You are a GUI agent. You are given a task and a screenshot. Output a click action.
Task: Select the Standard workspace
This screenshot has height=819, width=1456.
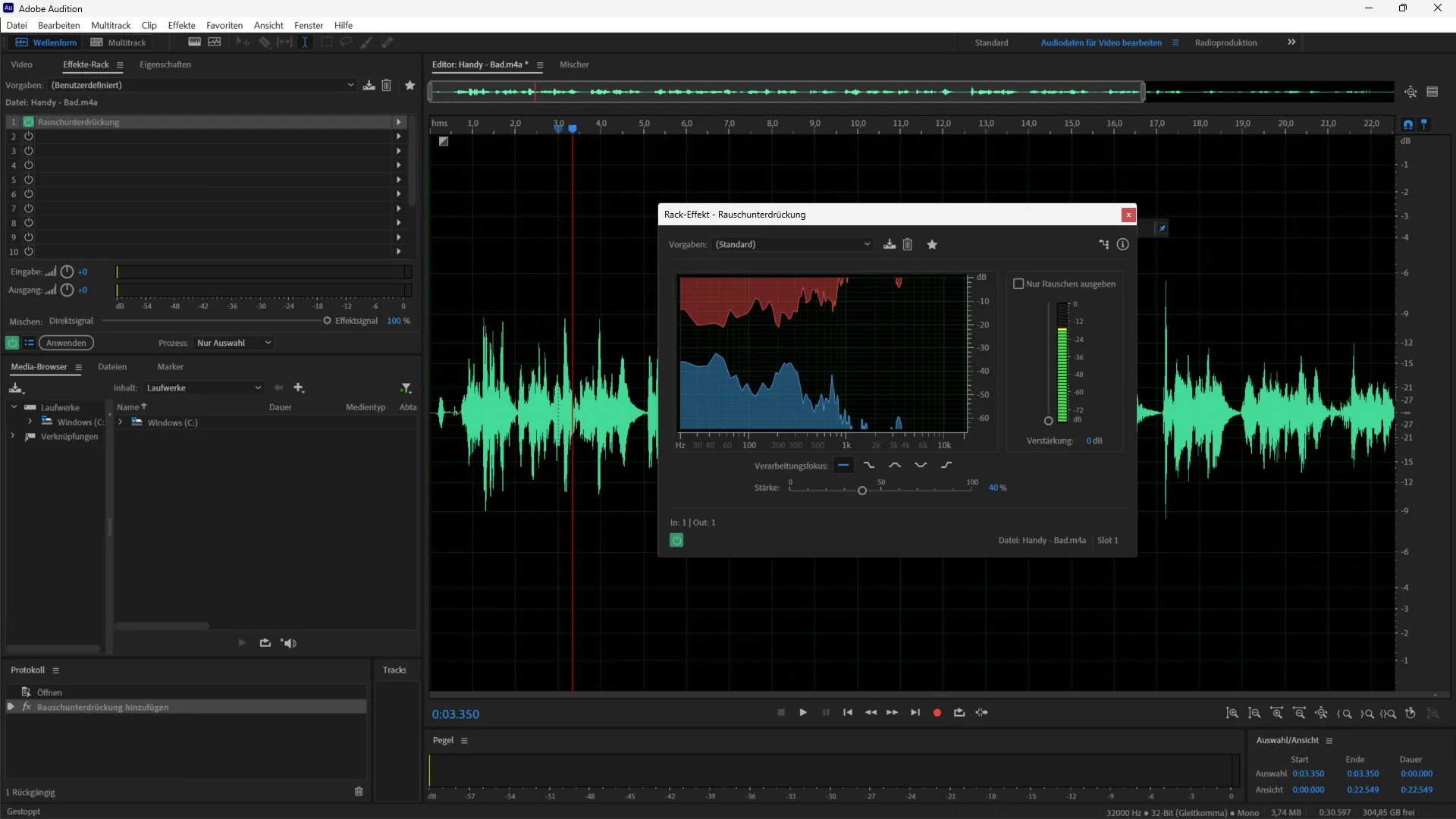click(992, 42)
